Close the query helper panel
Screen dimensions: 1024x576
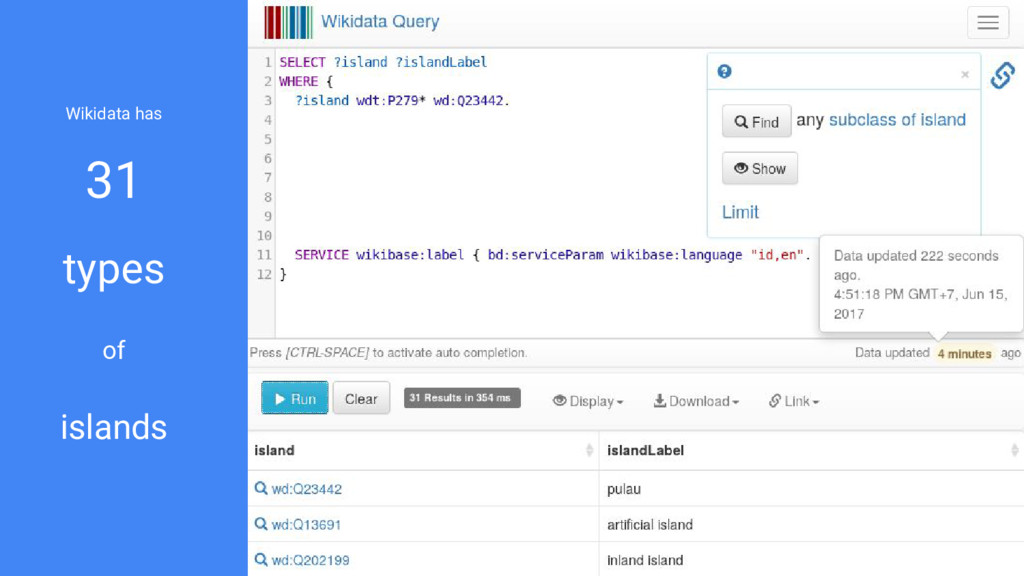tap(965, 74)
